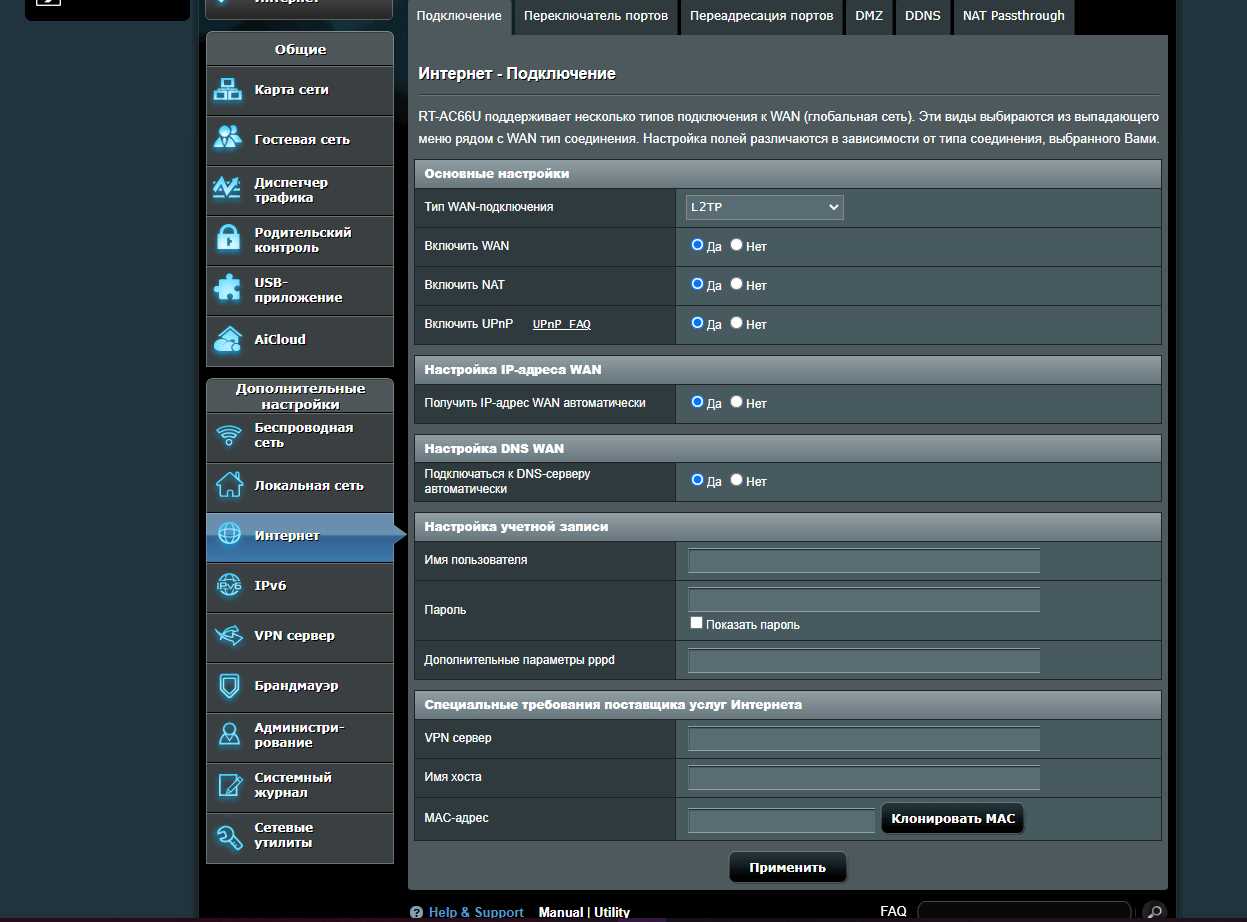Click the Пароль input field
The width and height of the screenshot is (1247, 922).
point(864,600)
